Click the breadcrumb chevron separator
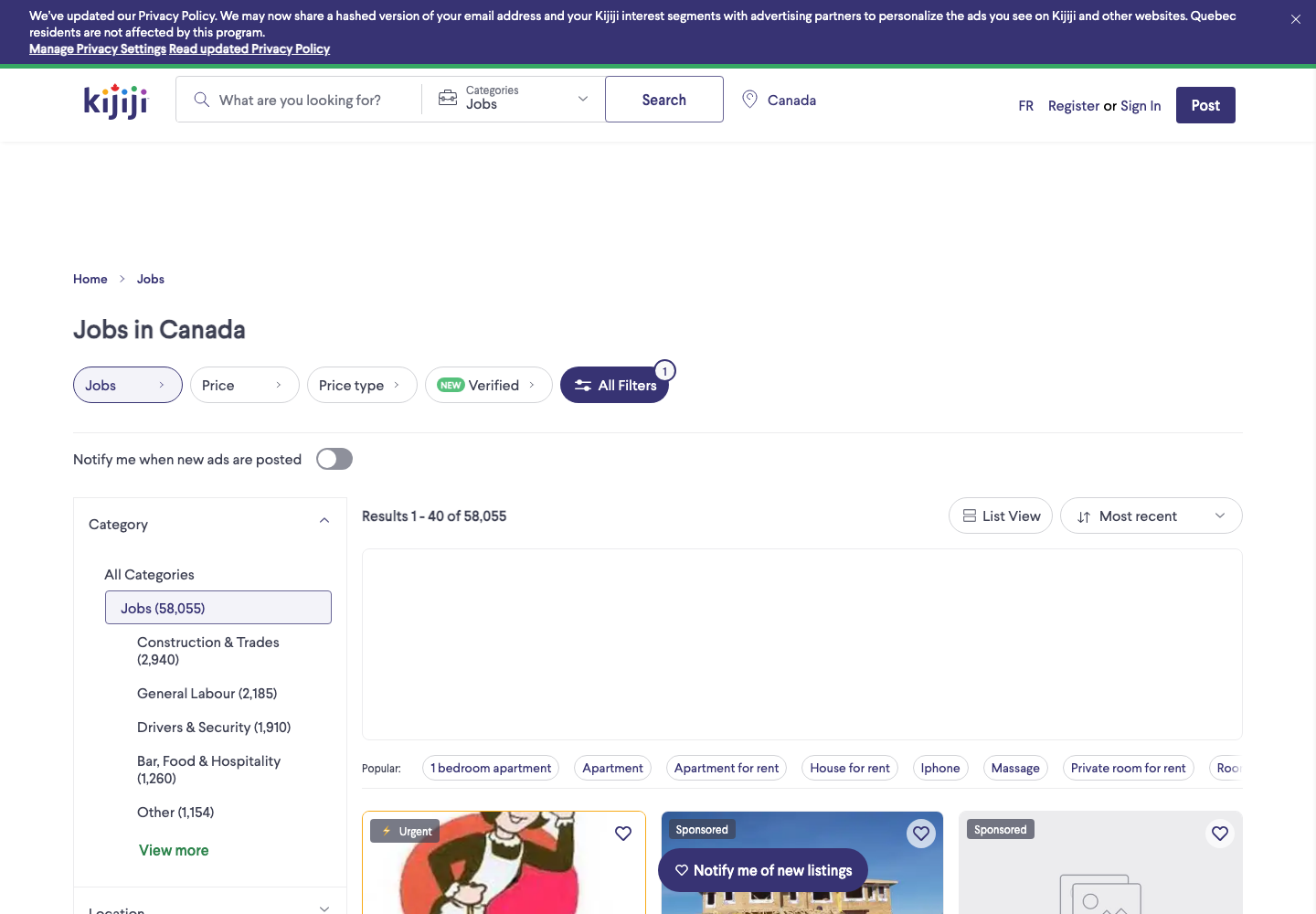1316x914 pixels. coord(122,279)
